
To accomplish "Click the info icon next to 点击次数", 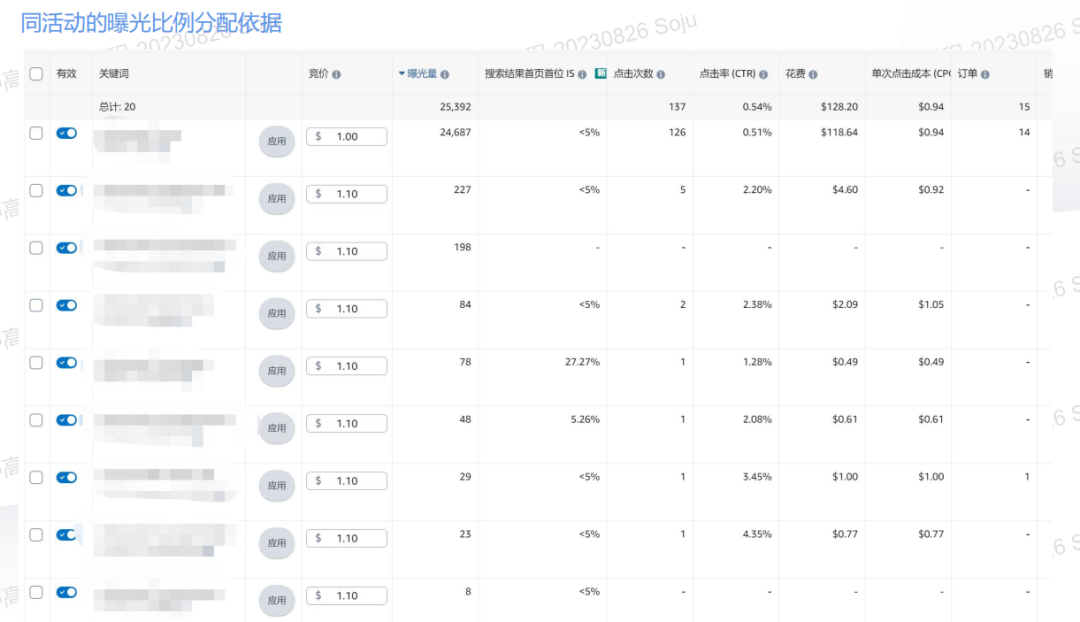I will click(x=660, y=74).
